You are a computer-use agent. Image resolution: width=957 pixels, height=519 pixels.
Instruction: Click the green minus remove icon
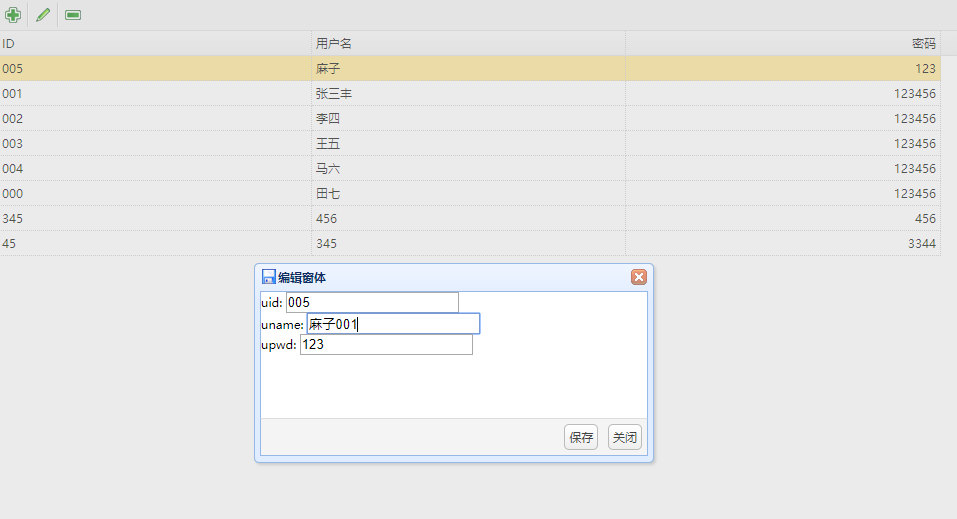click(x=73, y=15)
